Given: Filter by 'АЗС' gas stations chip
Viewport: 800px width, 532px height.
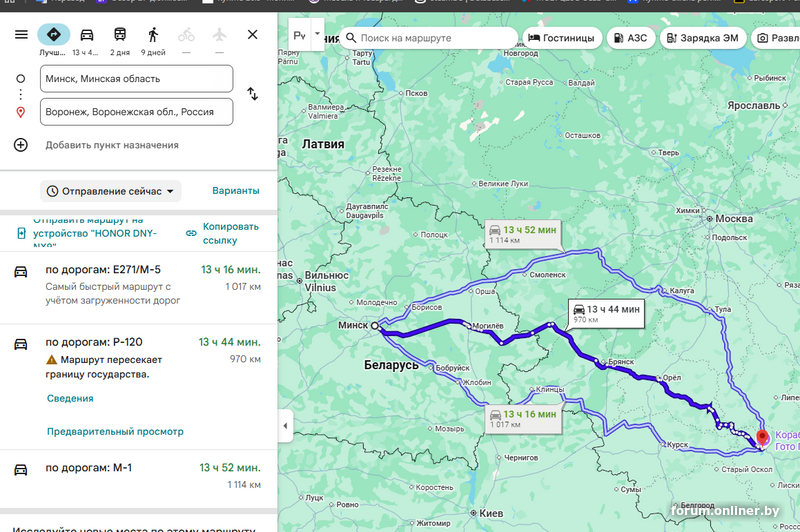Looking at the screenshot, I should 631,38.
